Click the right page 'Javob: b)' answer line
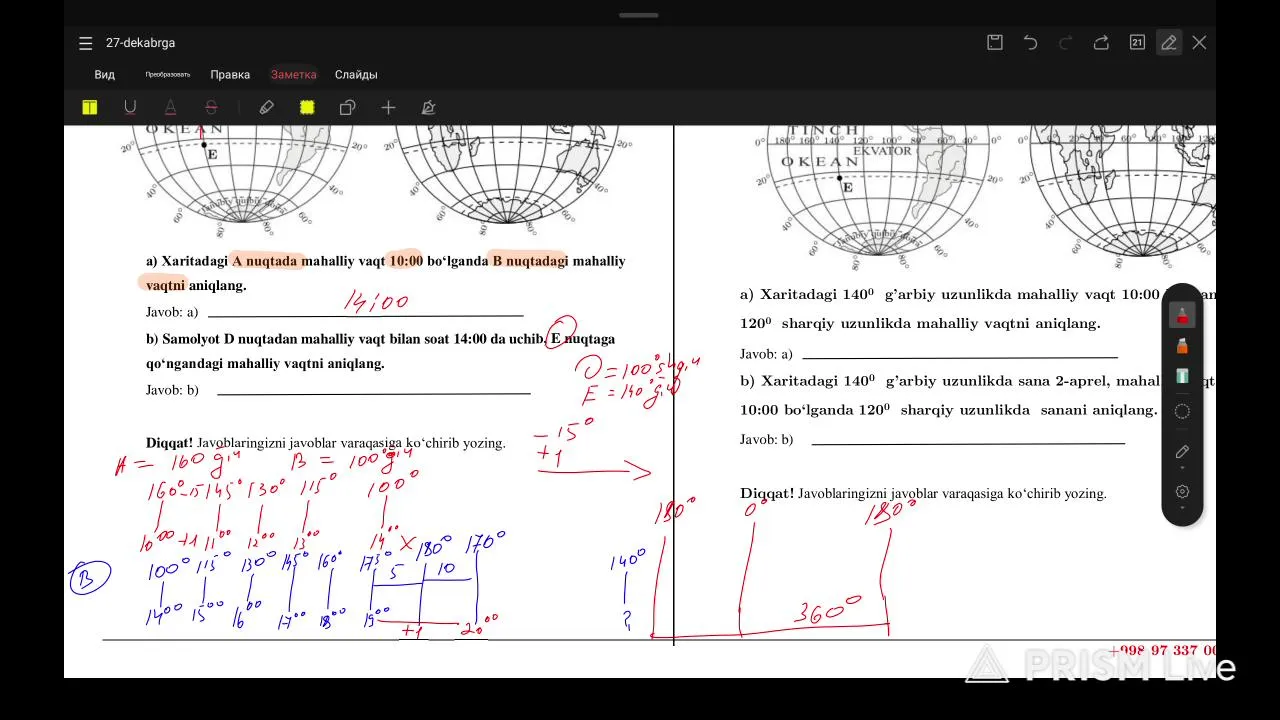The width and height of the screenshot is (1280, 720). click(x=968, y=442)
